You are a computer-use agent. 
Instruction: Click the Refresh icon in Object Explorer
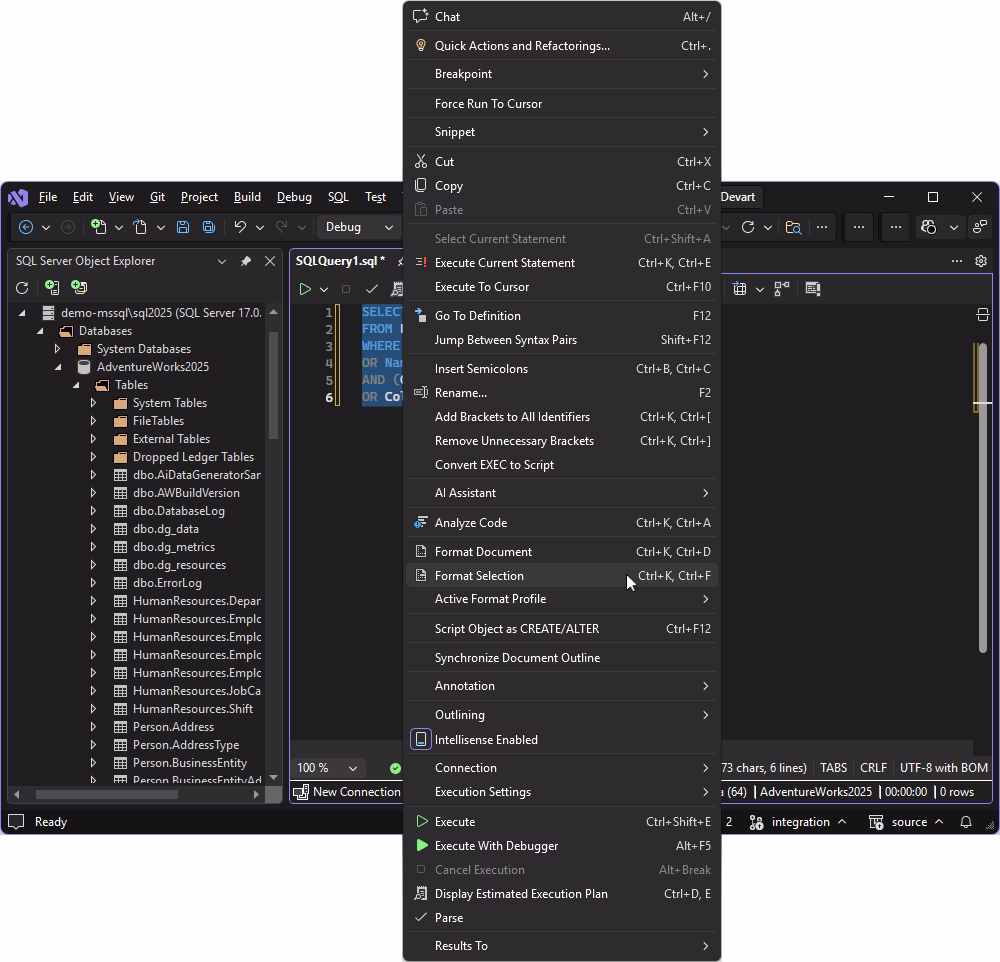(22, 288)
